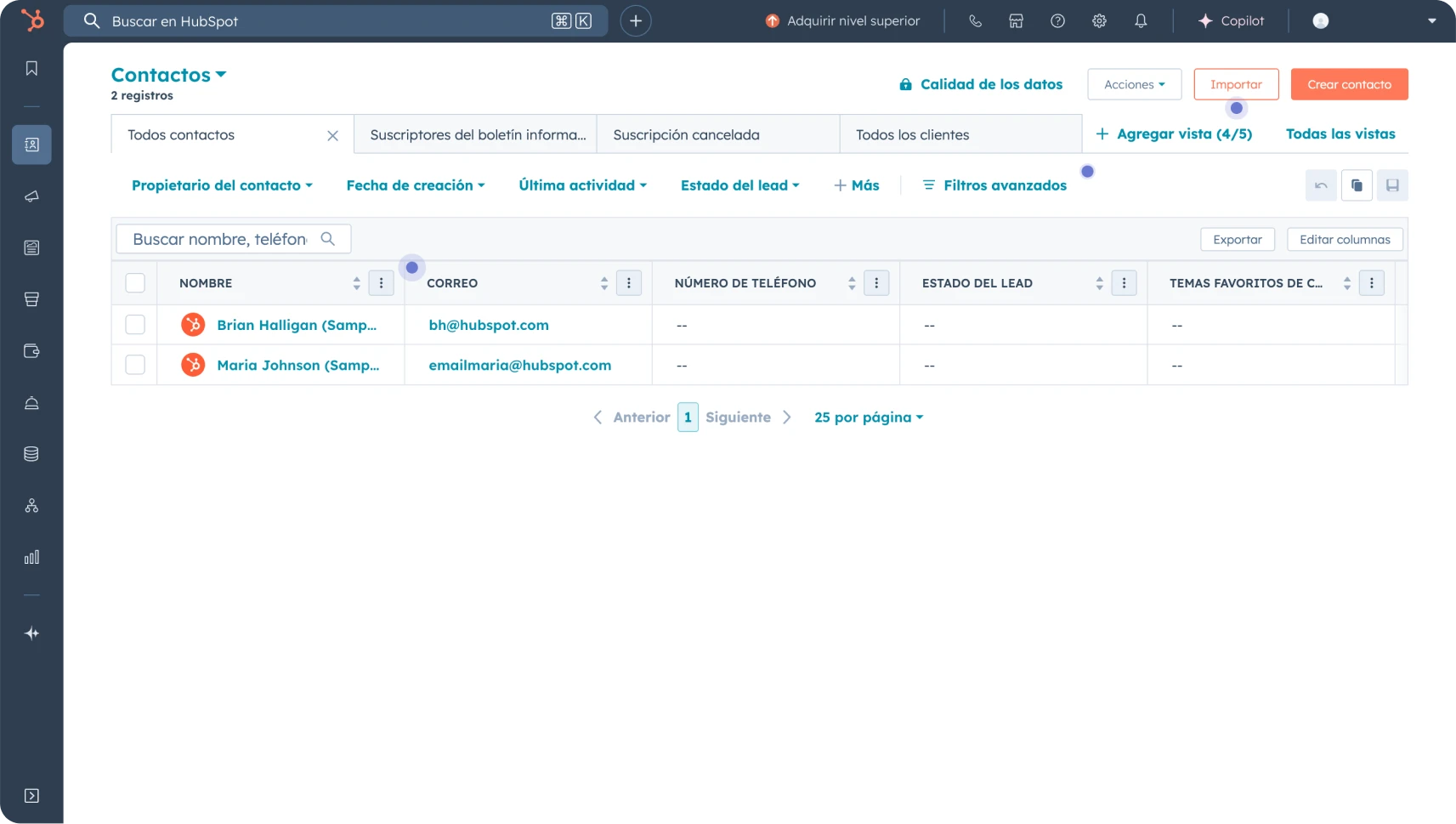Viewport: 1456px width, 824px height.
Task: Open the Brian Halligan contact record
Action: [x=297, y=325]
